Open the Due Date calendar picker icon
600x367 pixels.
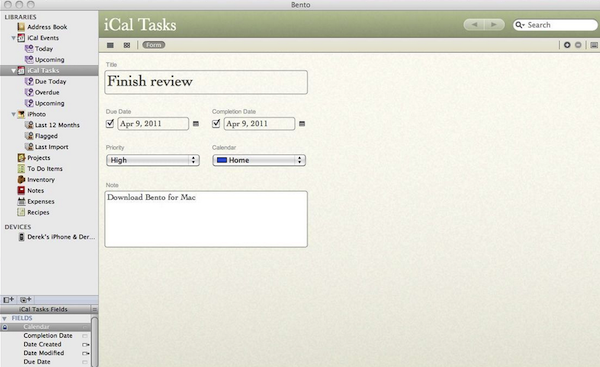[196, 124]
